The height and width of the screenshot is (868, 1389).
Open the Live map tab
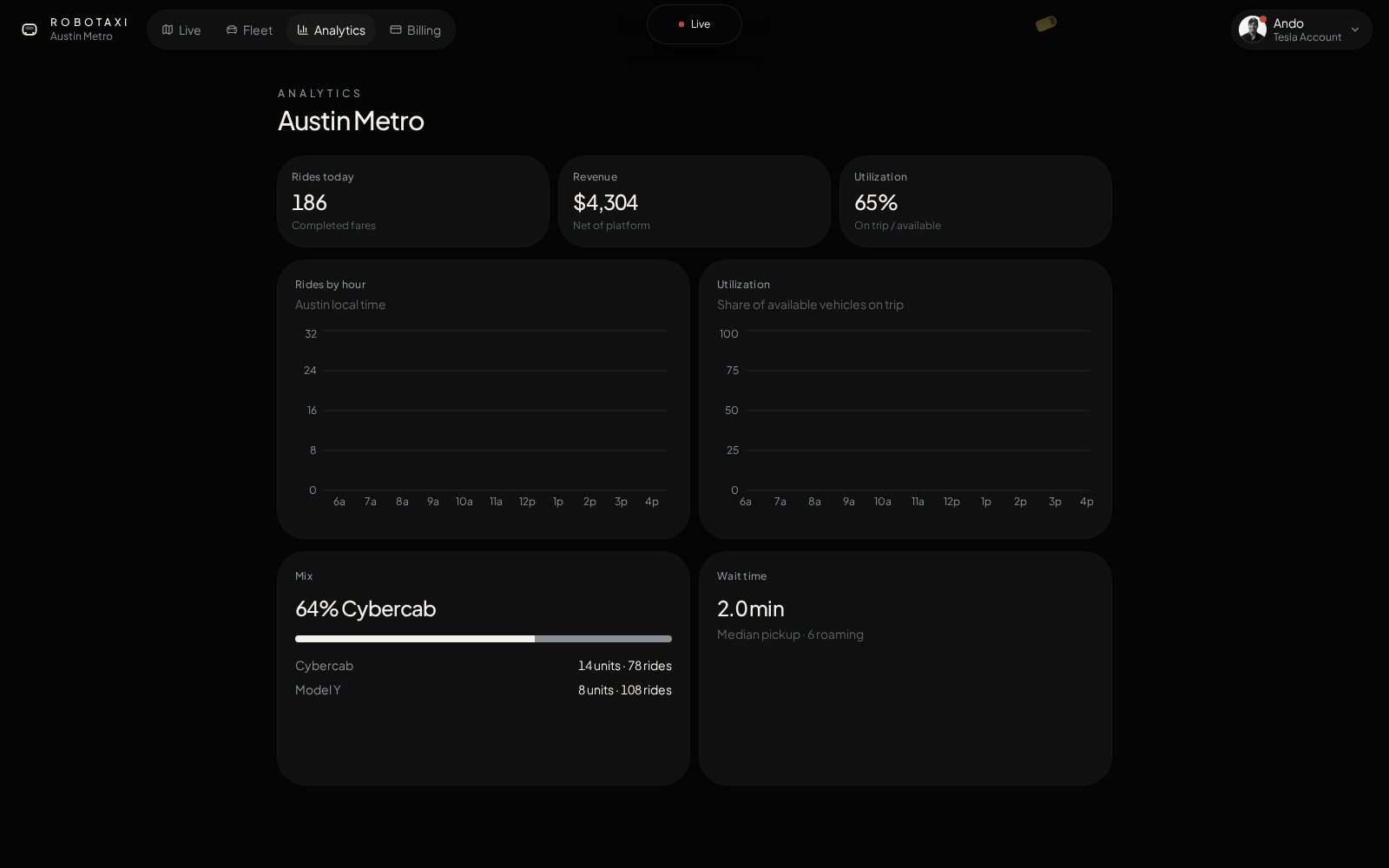click(181, 30)
